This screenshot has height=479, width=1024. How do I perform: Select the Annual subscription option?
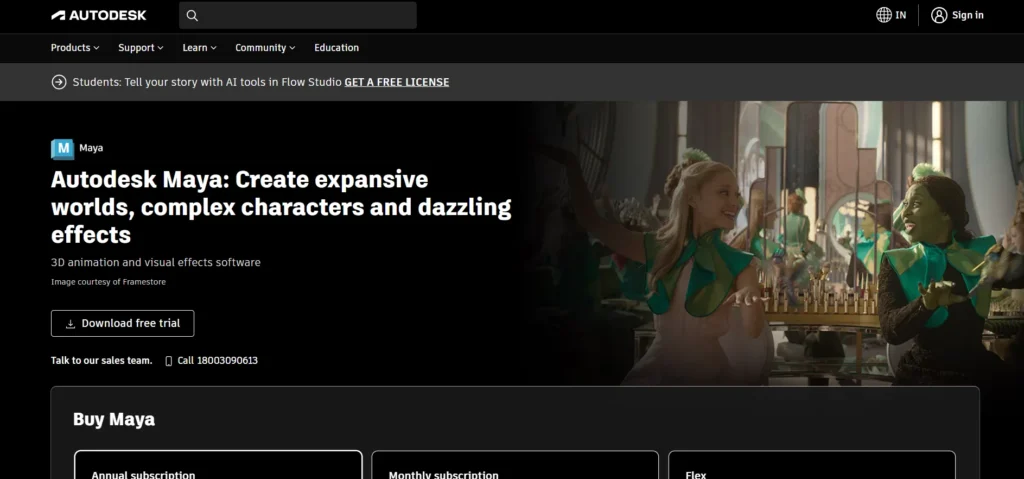(x=218, y=466)
